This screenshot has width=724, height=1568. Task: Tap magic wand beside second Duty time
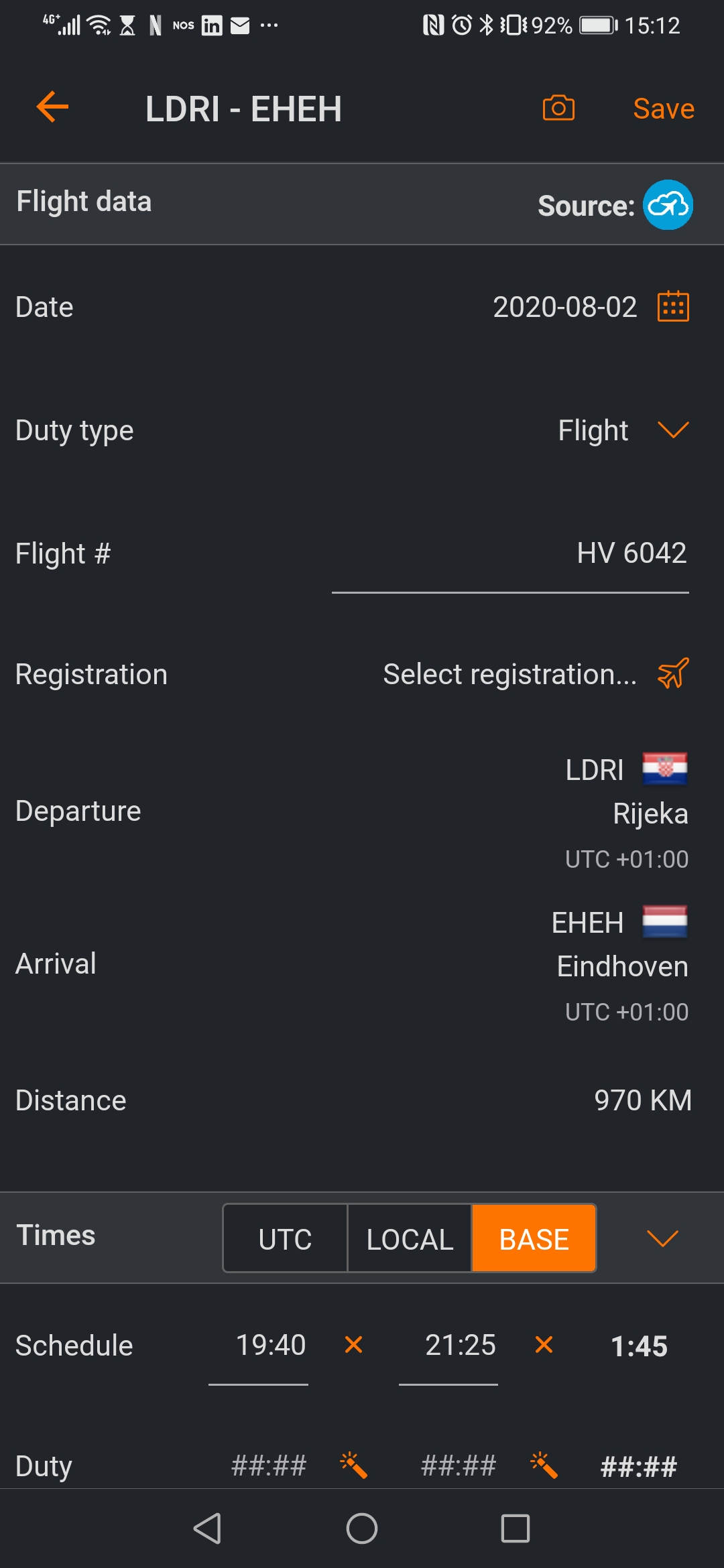(544, 1465)
